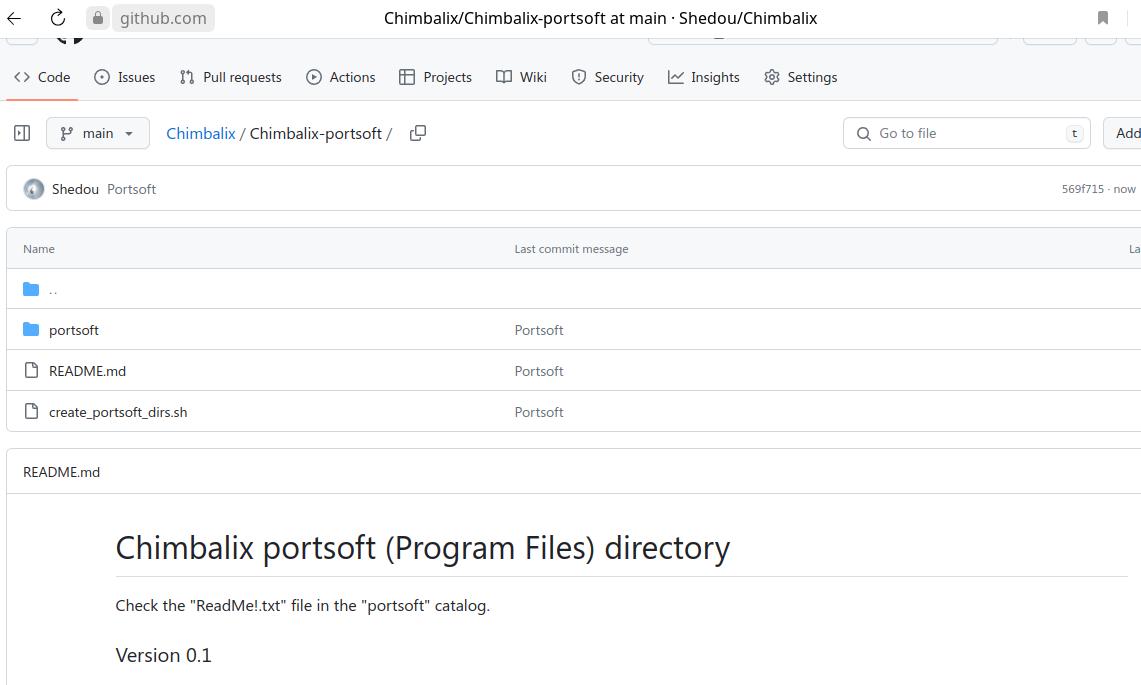Click the create_portsoft_dirs.sh file icon
This screenshot has height=685, width=1141.
(31, 412)
